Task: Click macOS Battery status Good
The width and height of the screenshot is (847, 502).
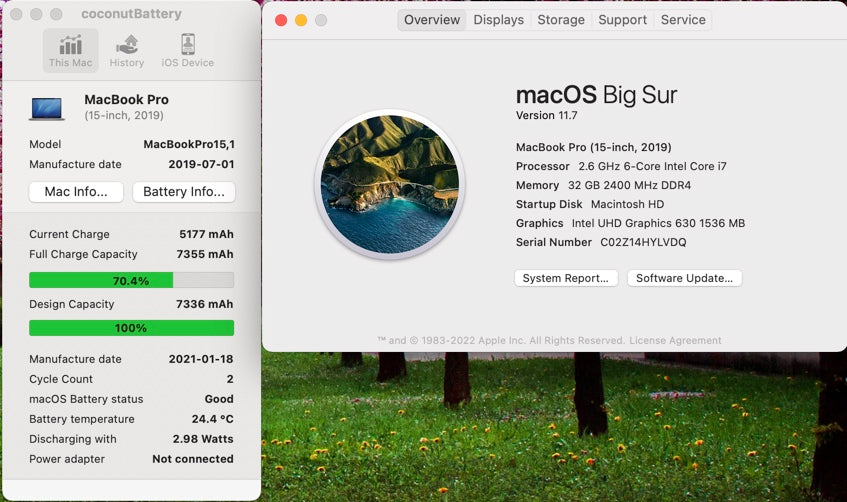Action: point(219,399)
